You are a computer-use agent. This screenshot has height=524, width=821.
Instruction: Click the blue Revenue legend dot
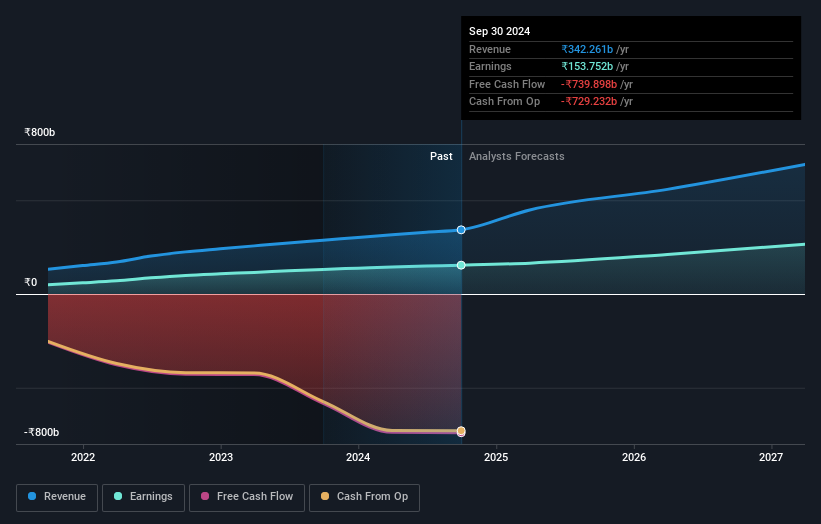click(x=32, y=496)
